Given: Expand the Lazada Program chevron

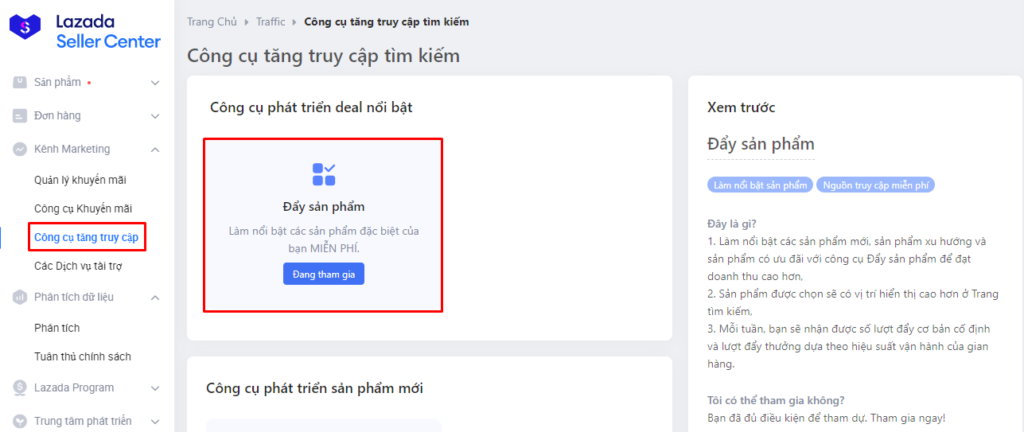Looking at the screenshot, I should [x=155, y=387].
